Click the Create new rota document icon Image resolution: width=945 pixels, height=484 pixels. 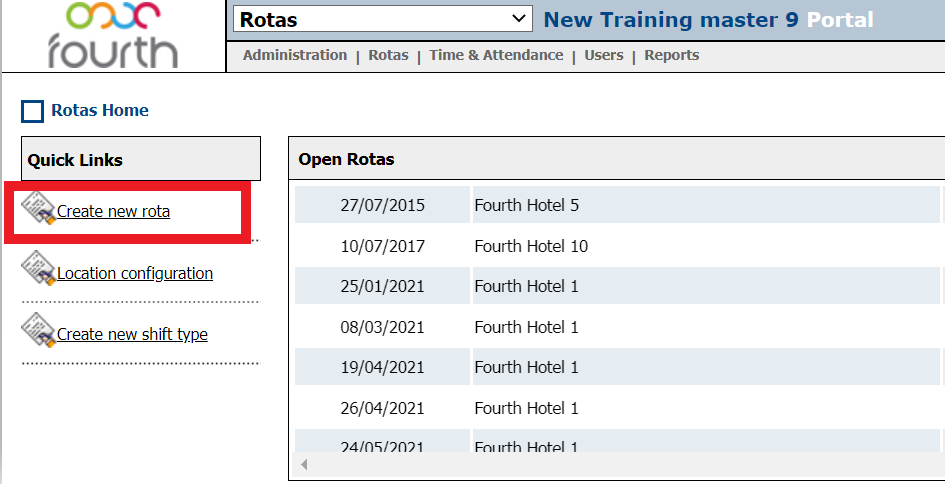[x=39, y=208]
